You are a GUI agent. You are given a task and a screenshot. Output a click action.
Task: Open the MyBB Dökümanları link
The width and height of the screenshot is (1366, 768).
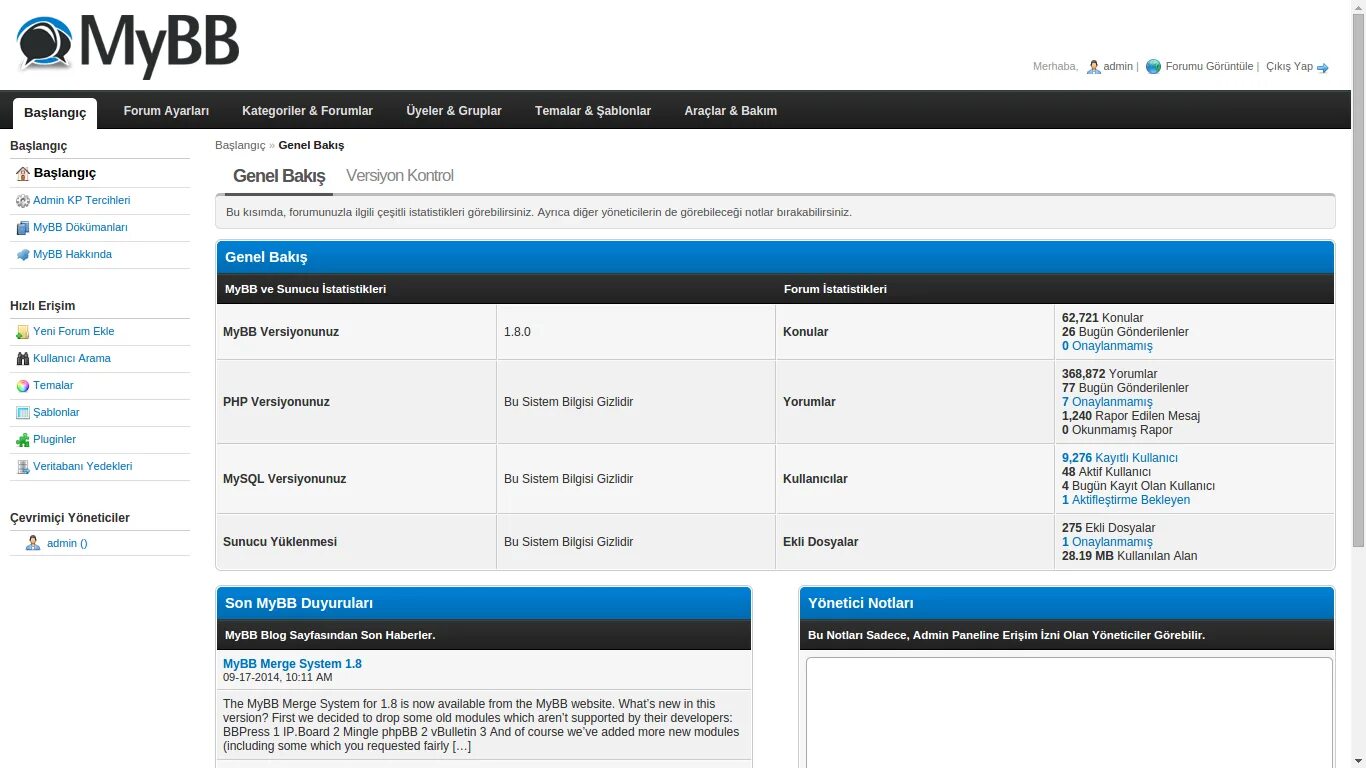(80, 227)
